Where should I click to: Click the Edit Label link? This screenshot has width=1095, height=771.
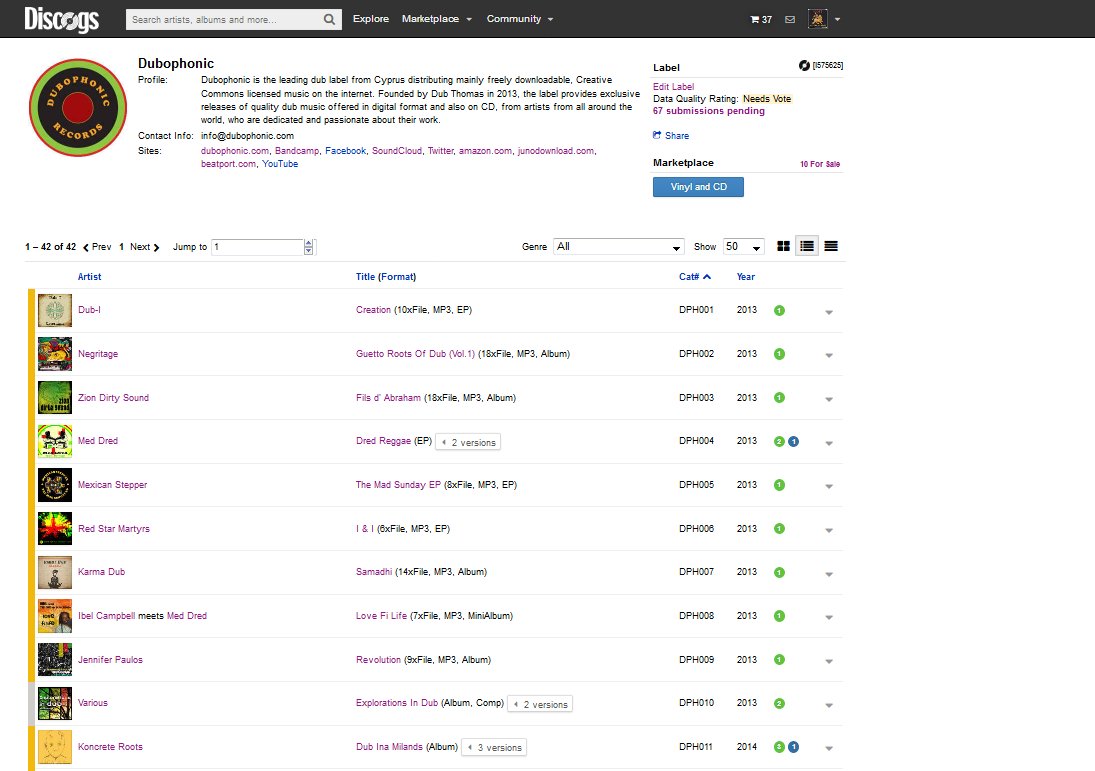click(x=673, y=87)
